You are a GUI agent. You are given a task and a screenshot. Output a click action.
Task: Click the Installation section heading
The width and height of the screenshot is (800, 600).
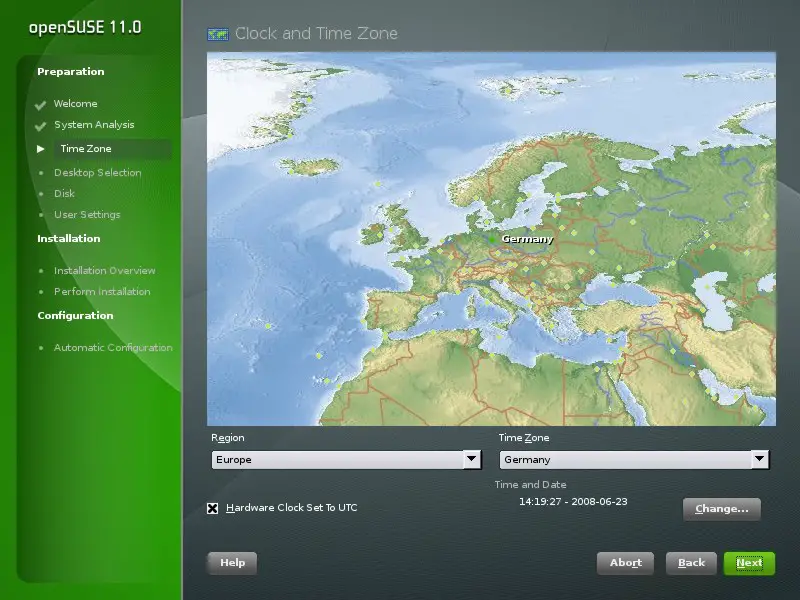pyautogui.click(x=68, y=238)
